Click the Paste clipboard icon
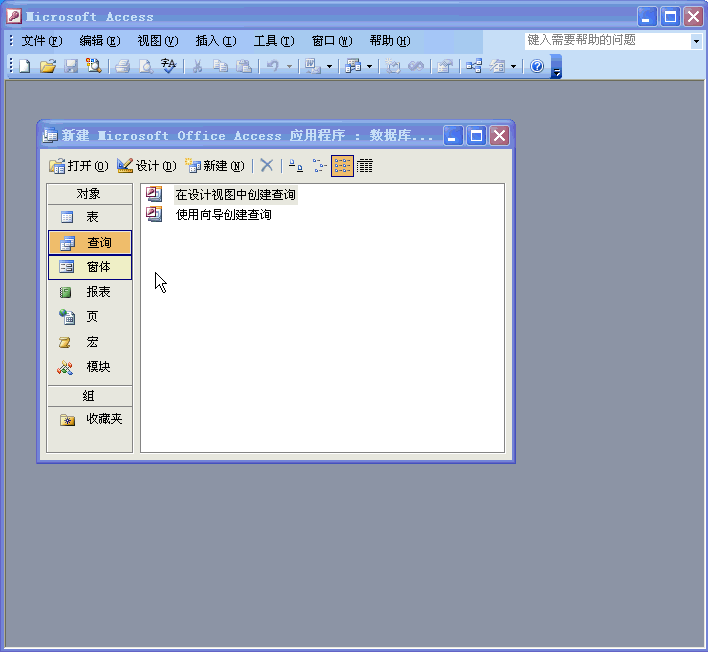The height and width of the screenshot is (652, 708). 244,66
